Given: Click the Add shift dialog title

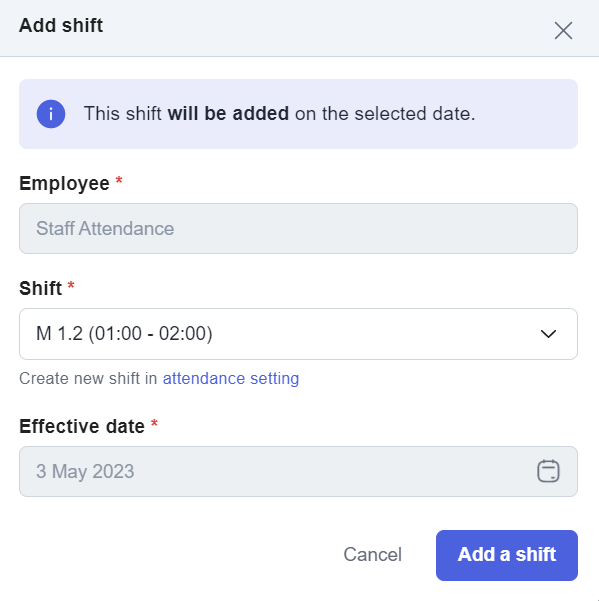Looking at the screenshot, I should [x=61, y=26].
